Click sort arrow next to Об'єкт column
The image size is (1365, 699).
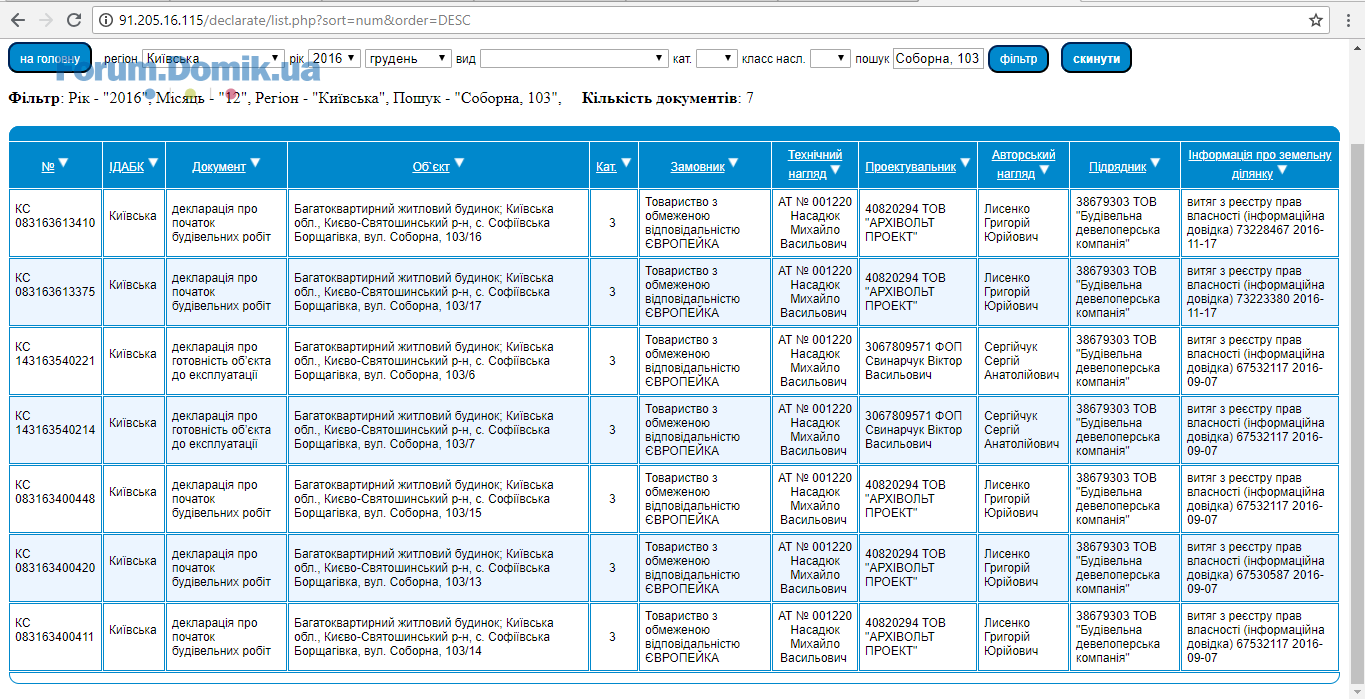click(459, 163)
